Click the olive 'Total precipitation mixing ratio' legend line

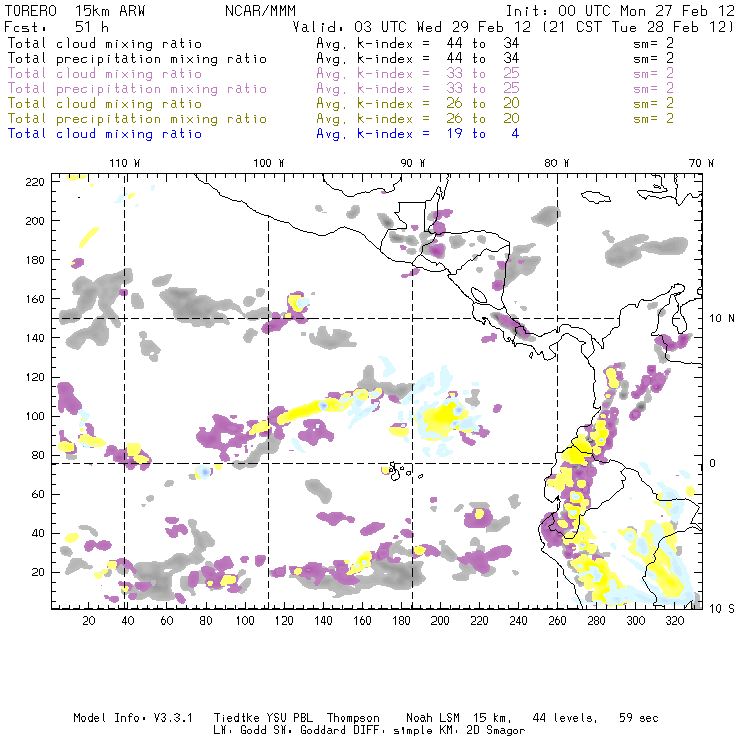click(137, 119)
